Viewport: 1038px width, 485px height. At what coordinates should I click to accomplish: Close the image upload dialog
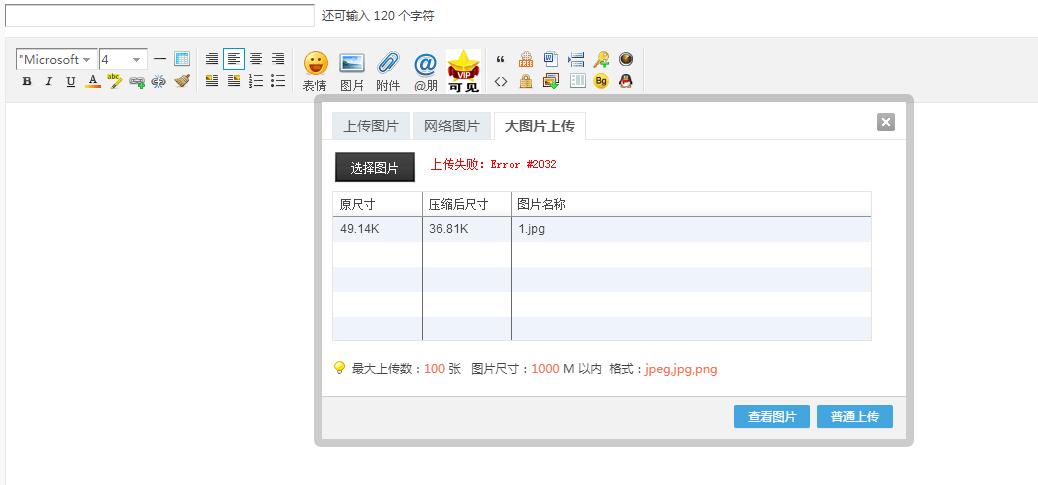pos(886,122)
